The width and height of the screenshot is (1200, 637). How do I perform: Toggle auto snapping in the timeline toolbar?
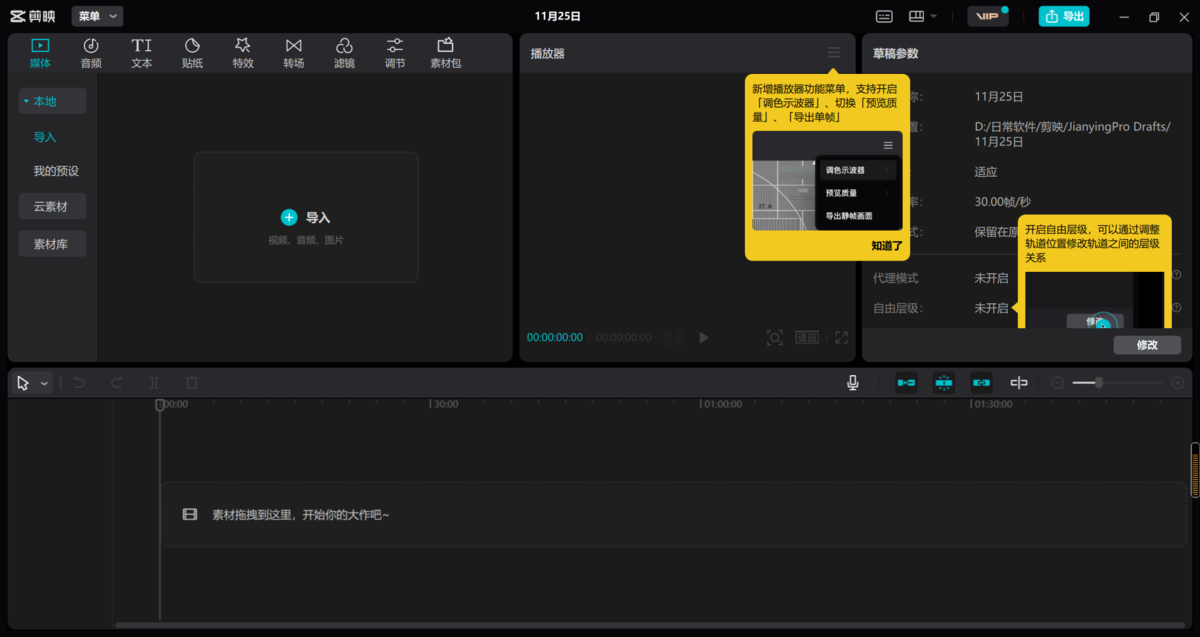pyautogui.click(x=943, y=383)
